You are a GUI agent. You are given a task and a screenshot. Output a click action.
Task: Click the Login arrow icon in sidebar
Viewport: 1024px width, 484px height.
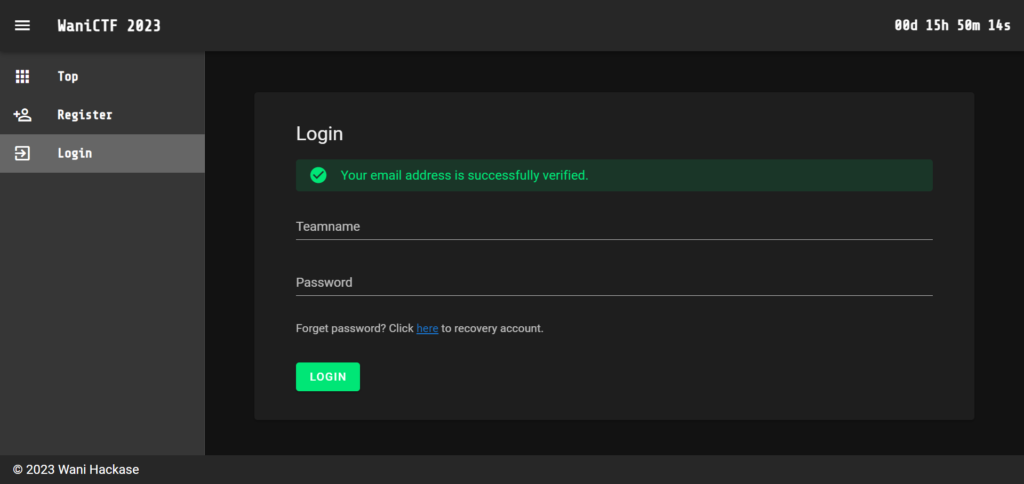(22, 153)
